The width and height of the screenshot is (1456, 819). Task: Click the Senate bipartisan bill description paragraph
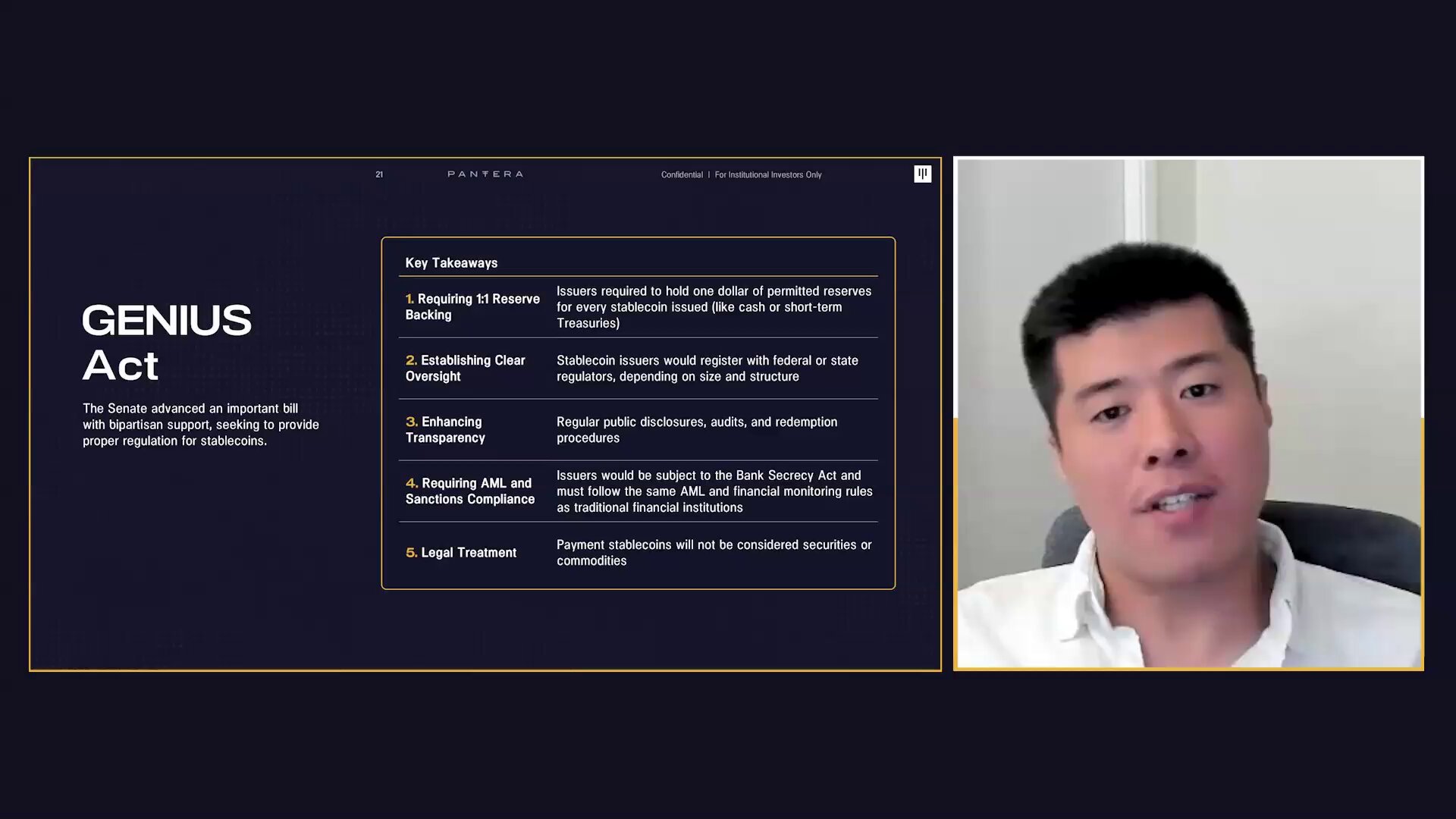tap(200, 425)
